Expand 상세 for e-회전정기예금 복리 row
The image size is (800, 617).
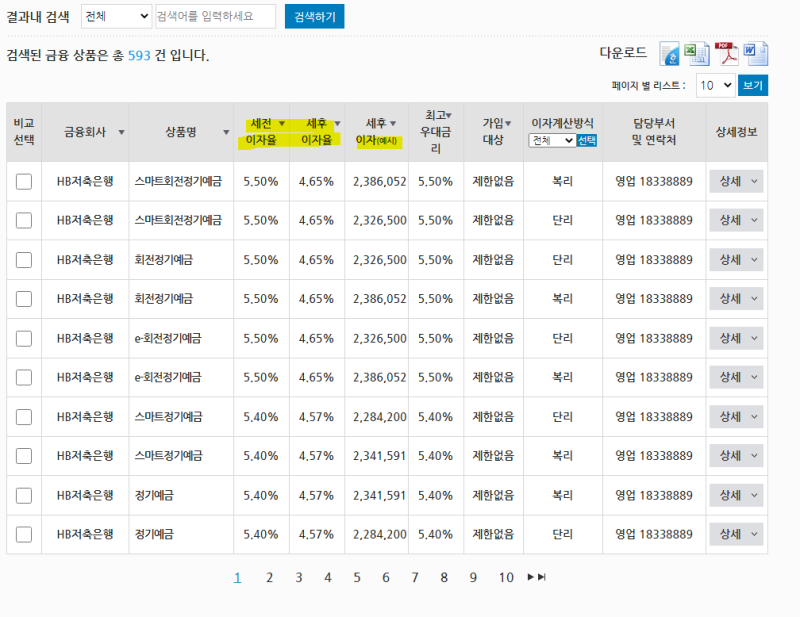(736, 377)
